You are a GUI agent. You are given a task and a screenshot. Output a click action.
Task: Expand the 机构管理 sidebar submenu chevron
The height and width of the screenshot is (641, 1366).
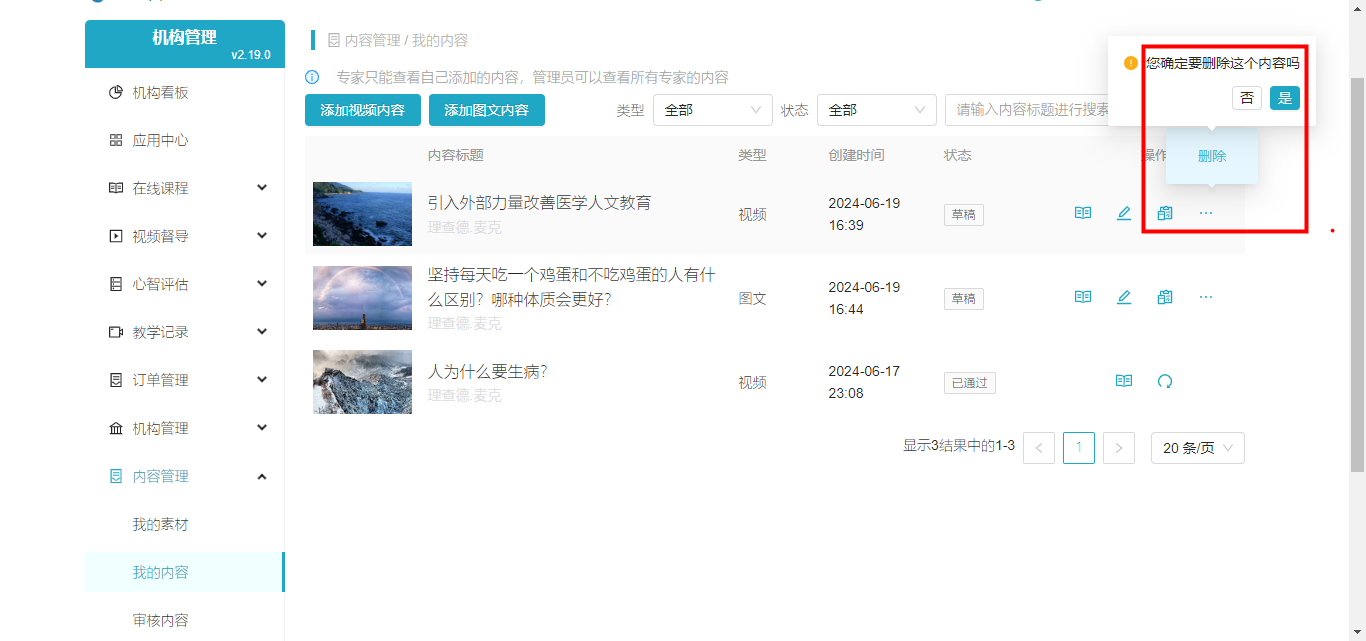pos(262,428)
